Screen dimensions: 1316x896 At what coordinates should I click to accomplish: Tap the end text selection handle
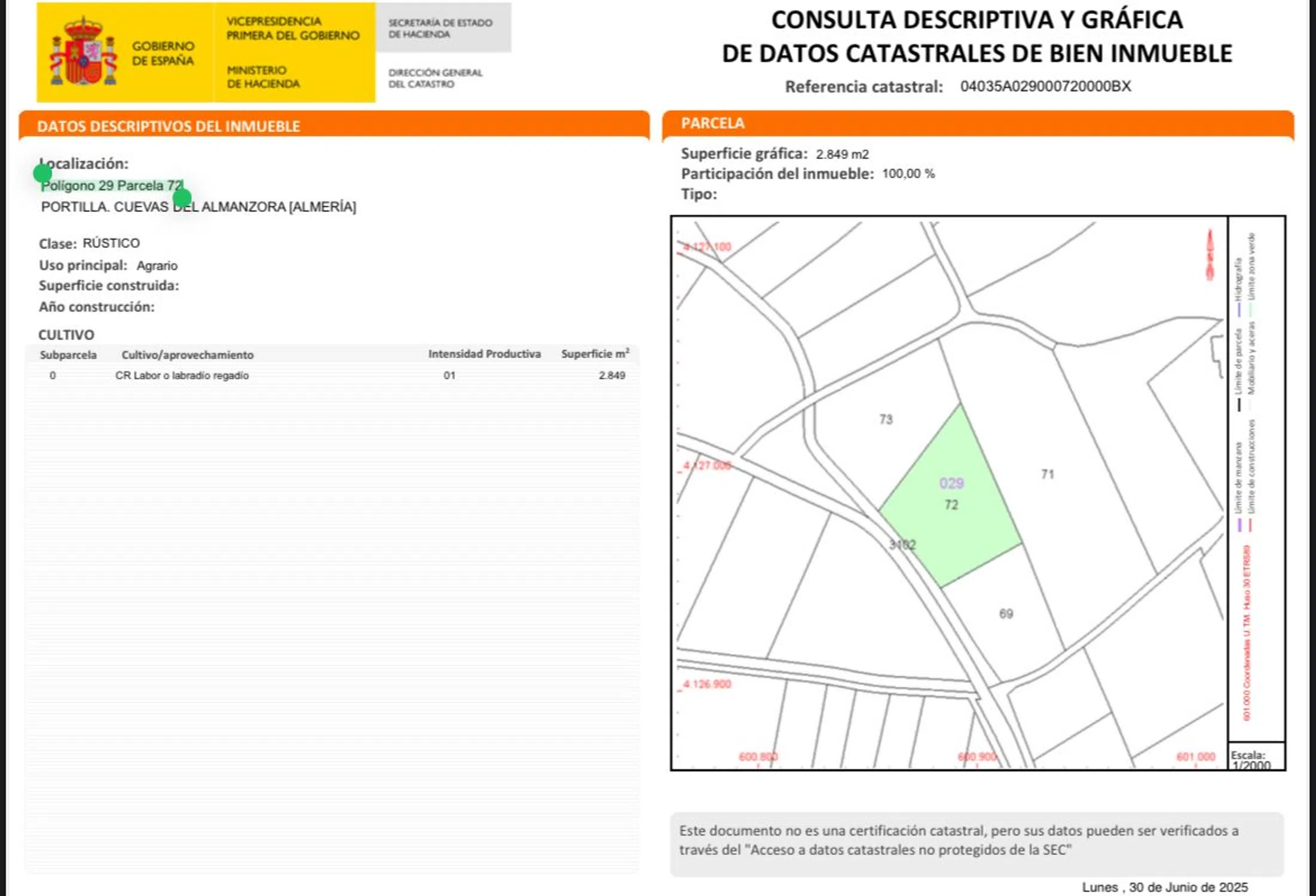pos(182,198)
